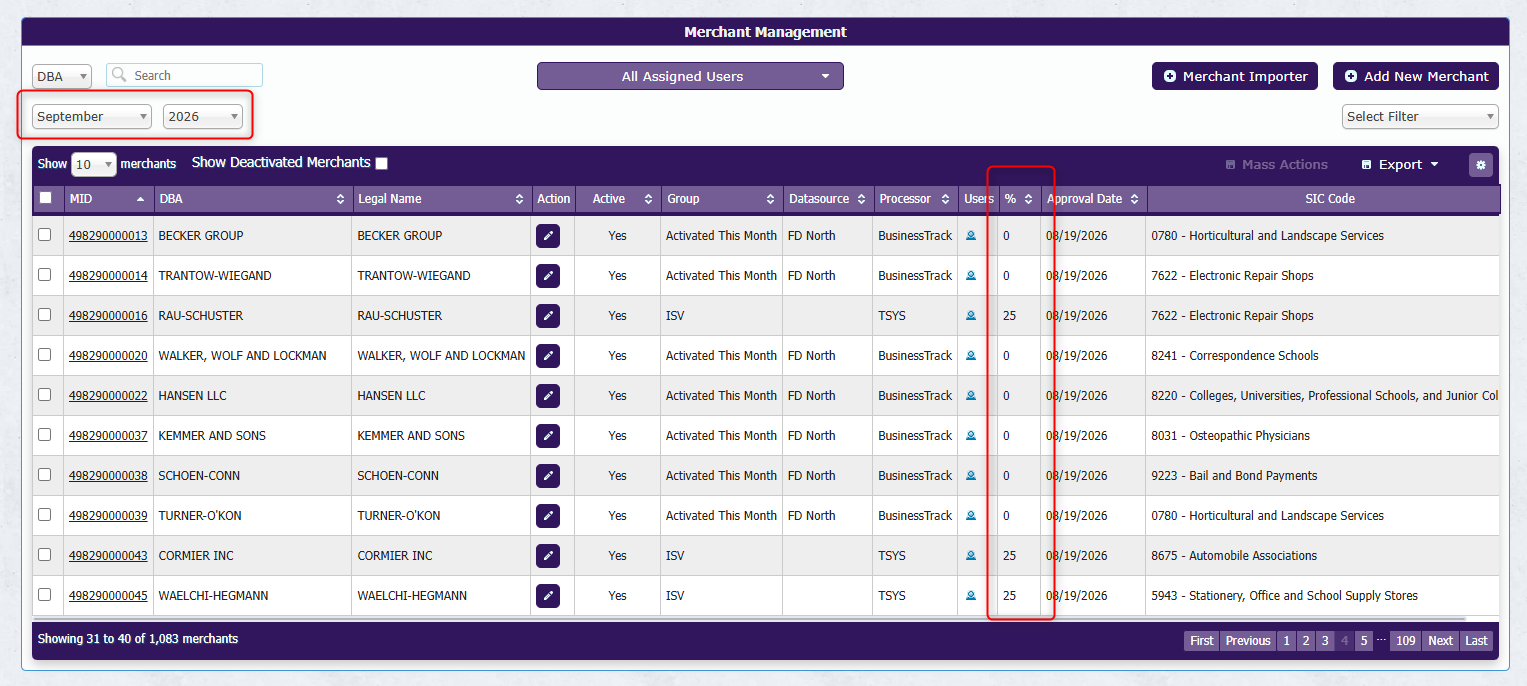Open table settings gear icon

coord(1481,165)
